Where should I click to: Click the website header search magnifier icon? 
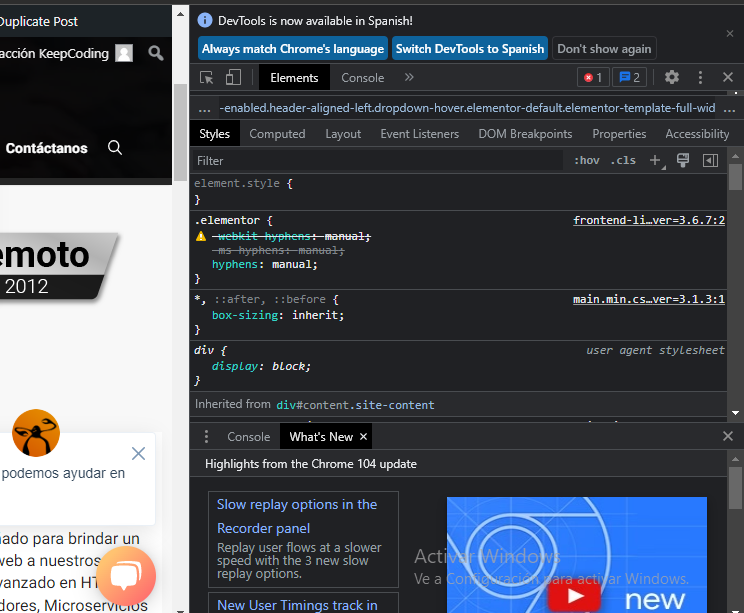(x=115, y=148)
